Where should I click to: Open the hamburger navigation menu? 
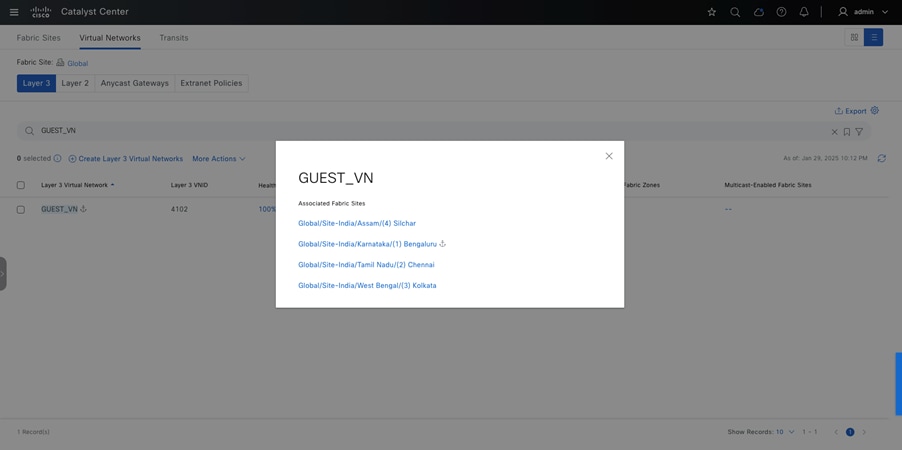pyautogui.click(x=14, y=12)
